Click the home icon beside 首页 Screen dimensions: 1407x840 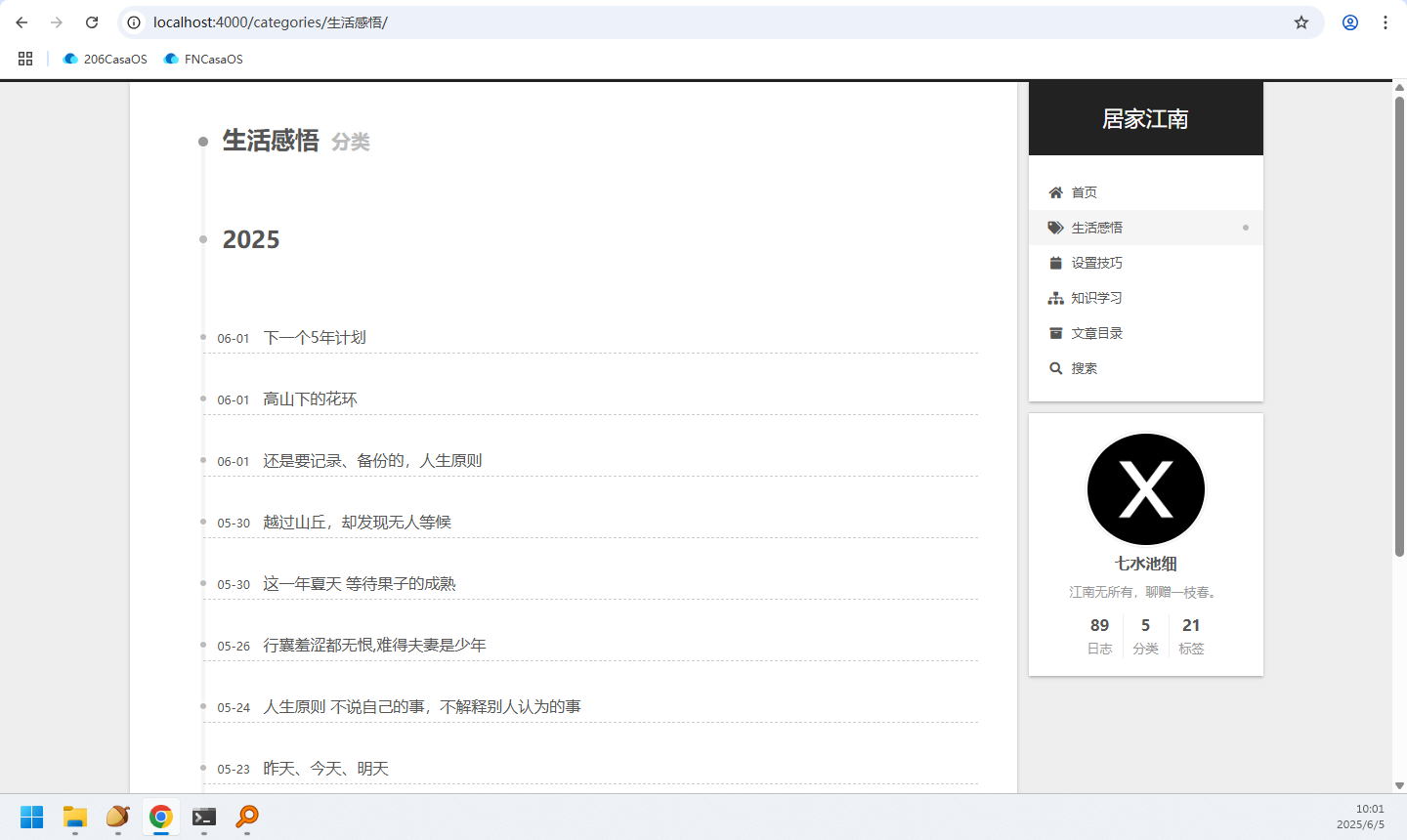[x=1055, y=192]
